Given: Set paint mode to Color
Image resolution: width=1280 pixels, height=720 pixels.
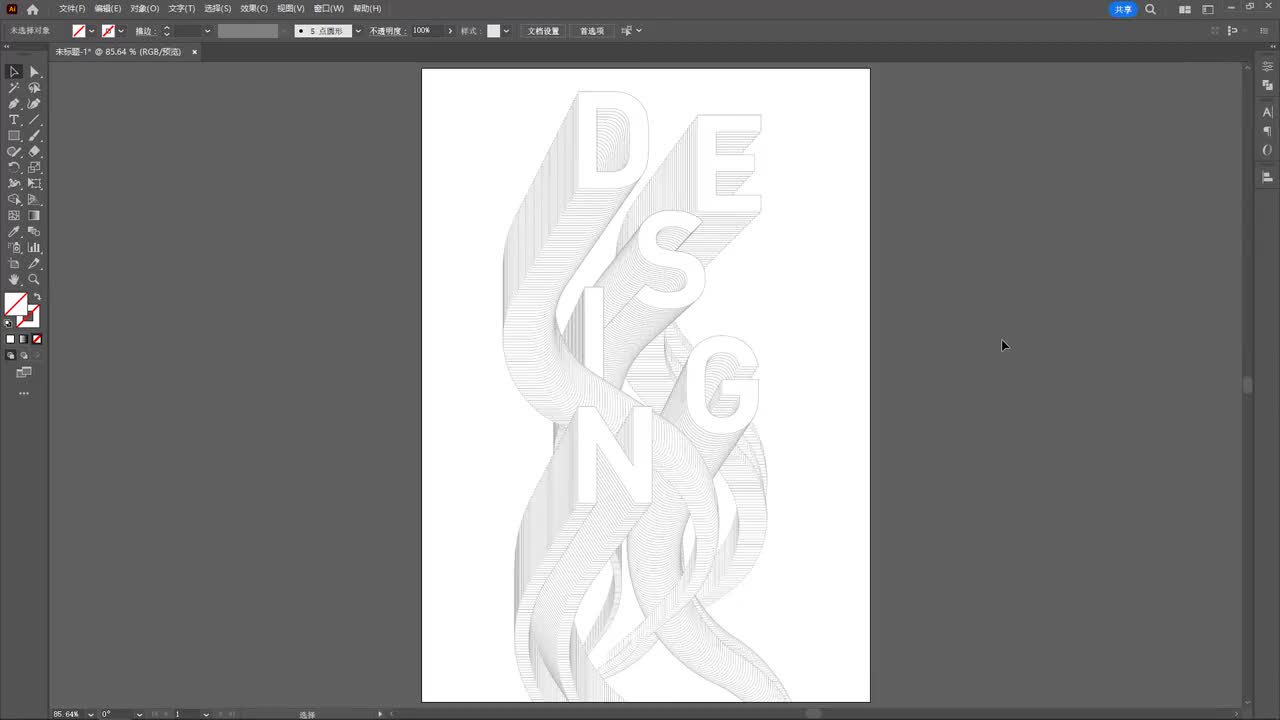Looking at the screenshot, I should 11,339.
